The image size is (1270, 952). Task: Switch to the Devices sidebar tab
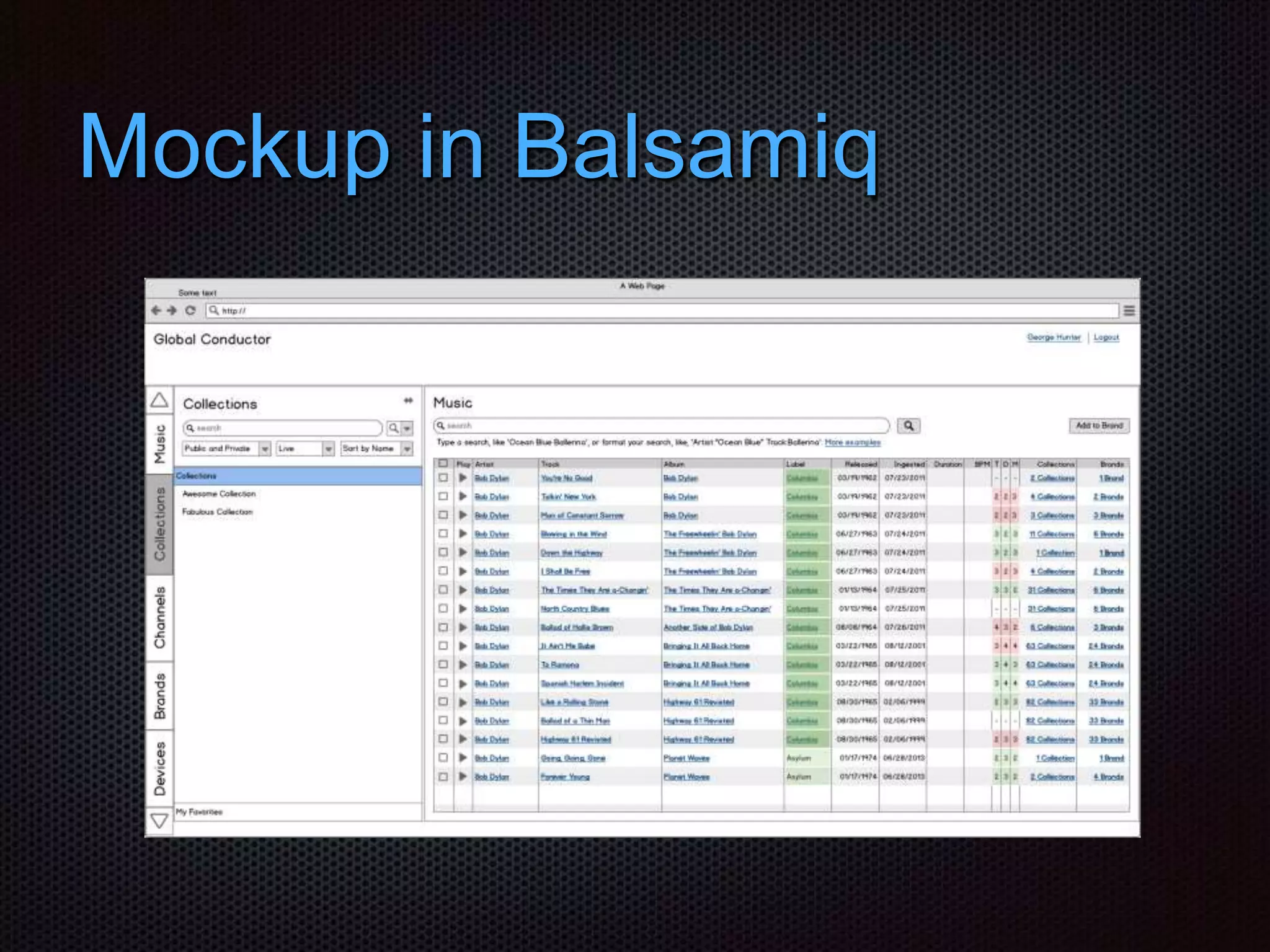tap(160, 769)
